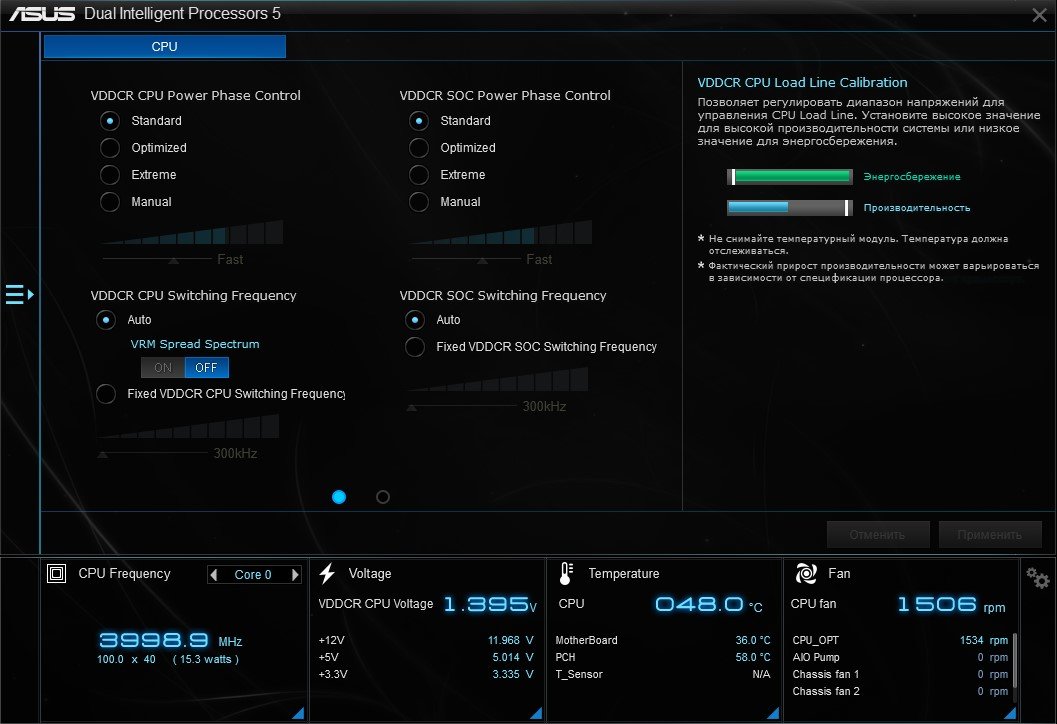This screenshot has width=1057, height=724.
Task: Expand the Fan panel corner arrow
Action: coord(1010,713)
